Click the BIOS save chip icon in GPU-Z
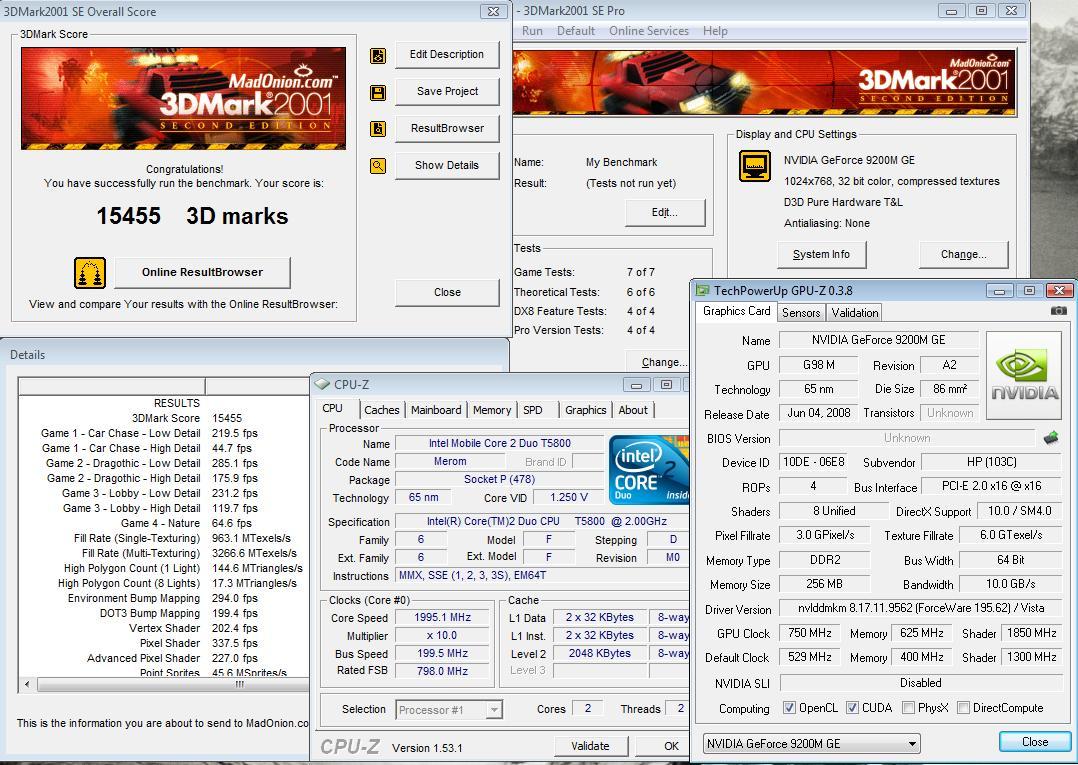Image resolution: width=1078 pixels, height=765 pixels. 1050,438
